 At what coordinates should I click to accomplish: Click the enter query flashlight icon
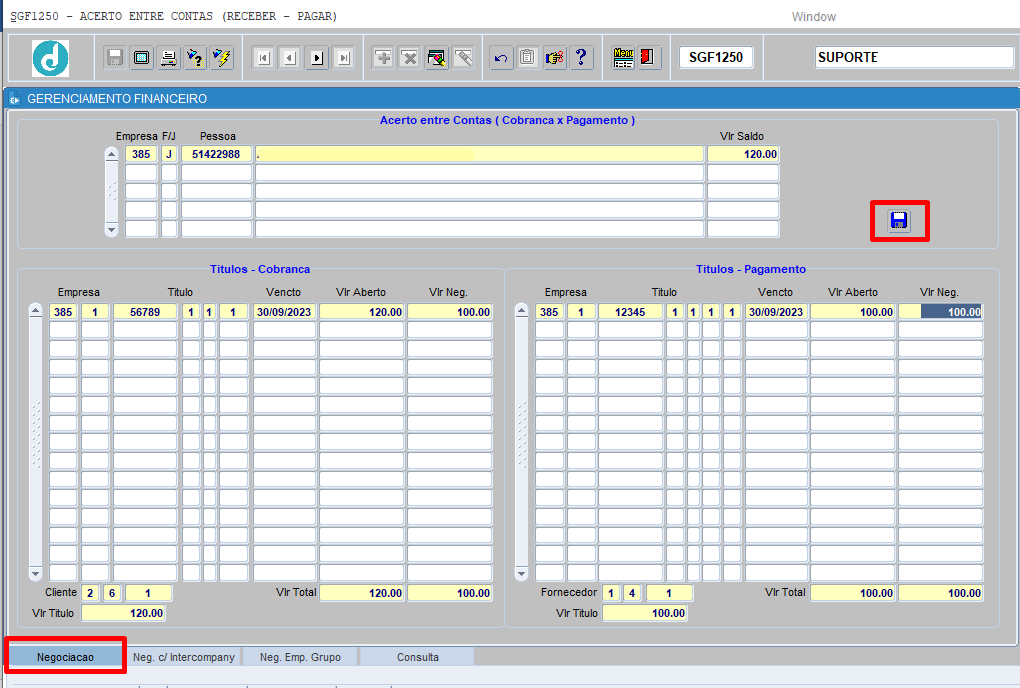coord(195,58)
